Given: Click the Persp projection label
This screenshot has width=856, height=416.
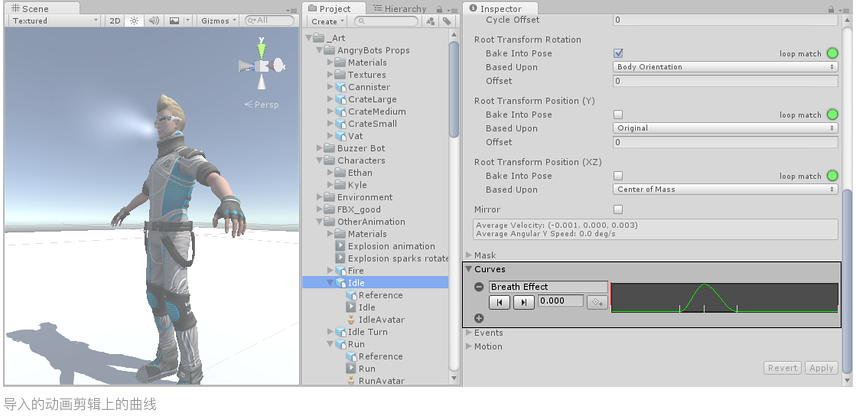Looking at the screenshot, I should pos(261,104).
